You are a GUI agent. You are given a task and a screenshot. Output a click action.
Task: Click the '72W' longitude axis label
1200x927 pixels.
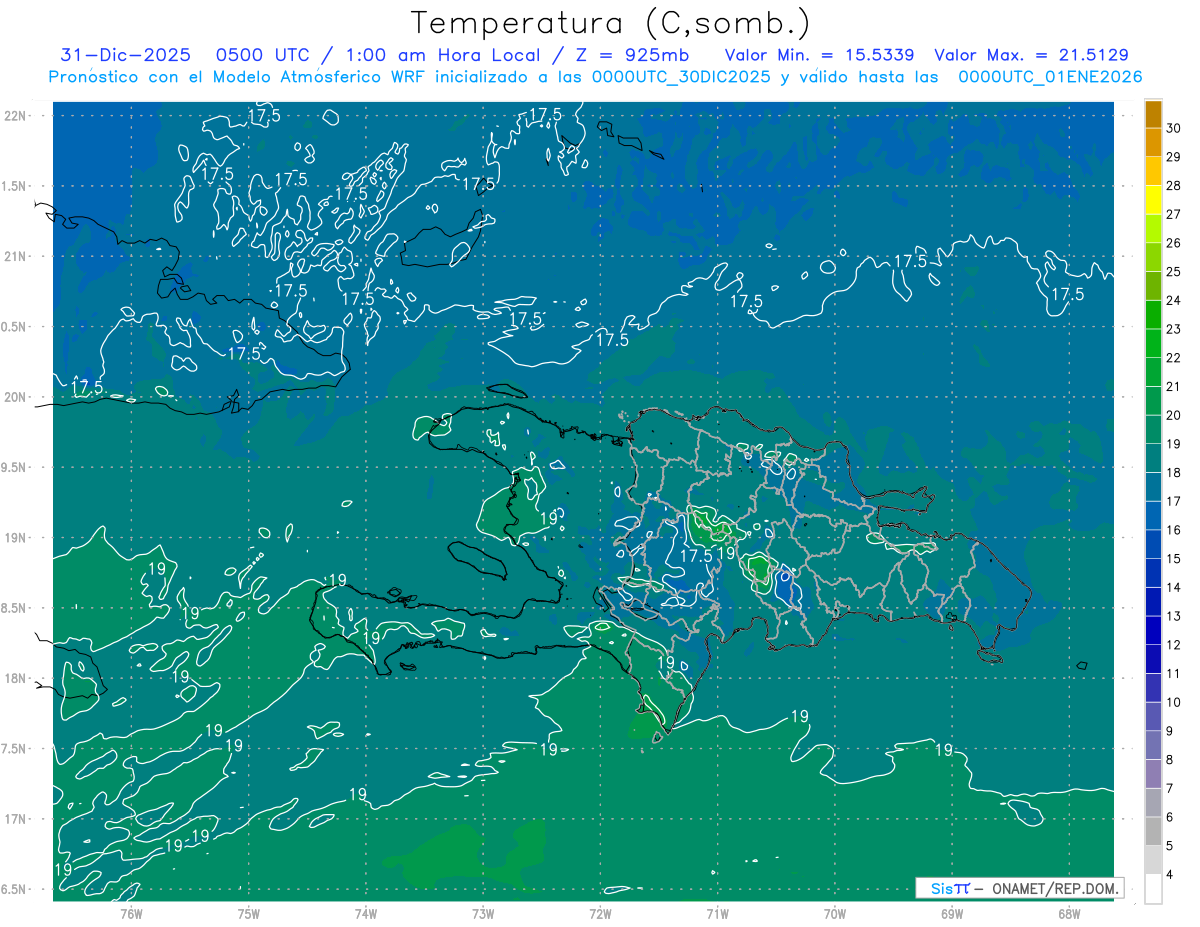pyautogui.click(x=600, y=913)
